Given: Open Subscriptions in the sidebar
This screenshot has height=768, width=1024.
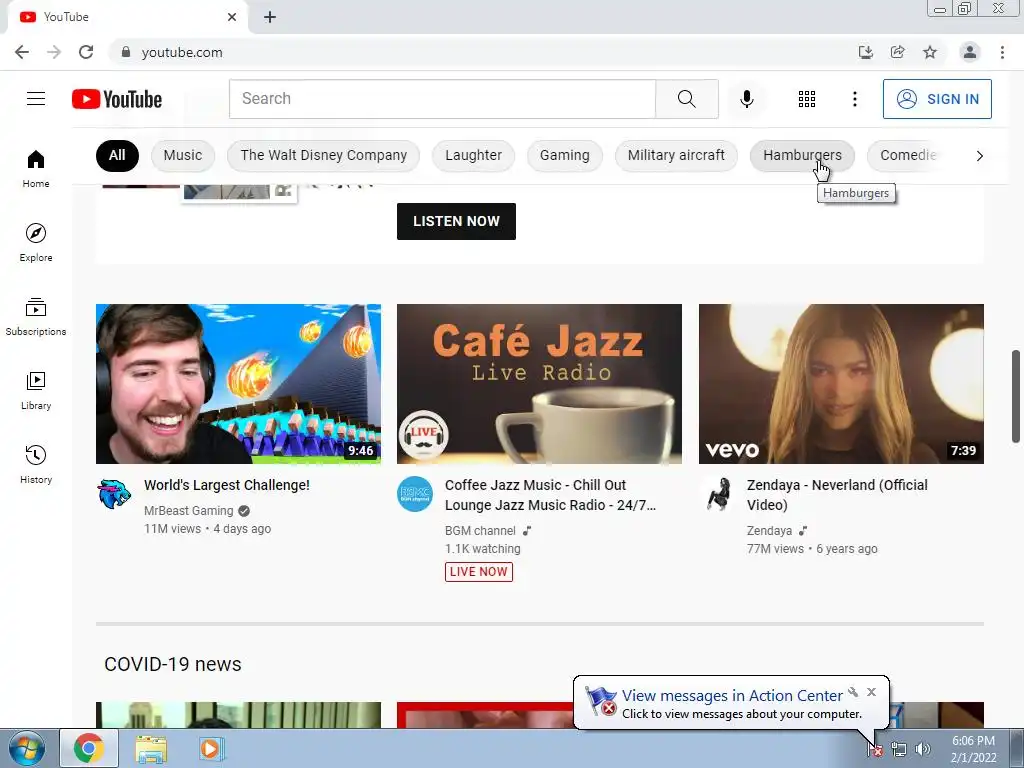Looking at the screenshot, I should pos(36,316).
